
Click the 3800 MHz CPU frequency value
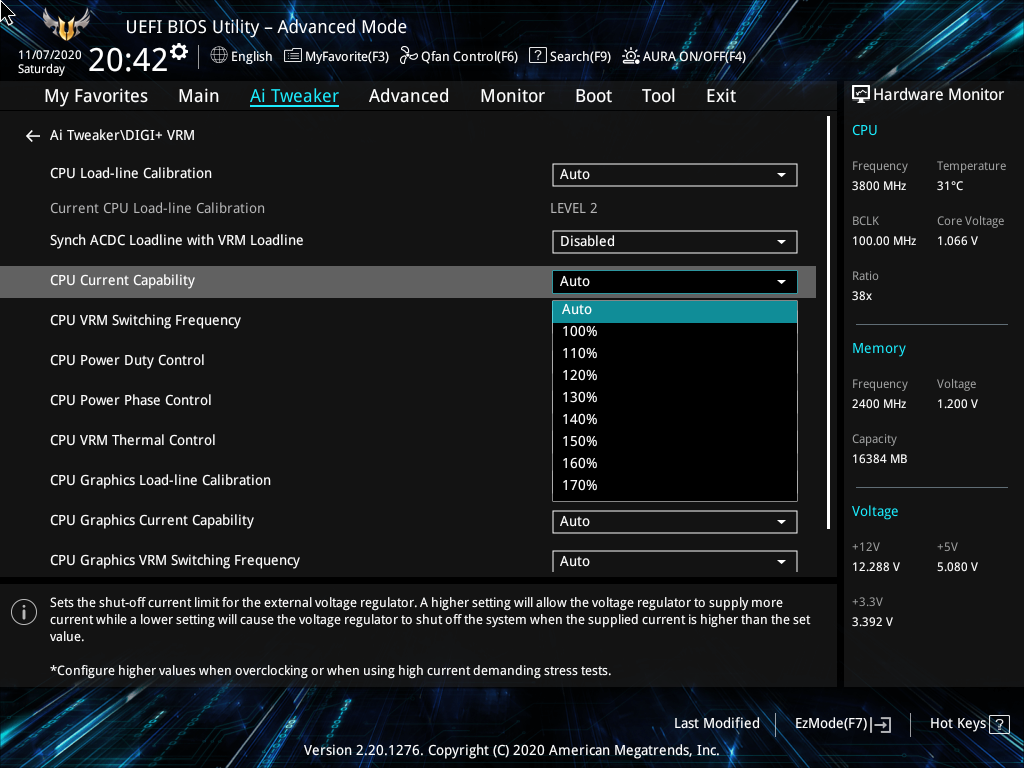coord(879,186)
